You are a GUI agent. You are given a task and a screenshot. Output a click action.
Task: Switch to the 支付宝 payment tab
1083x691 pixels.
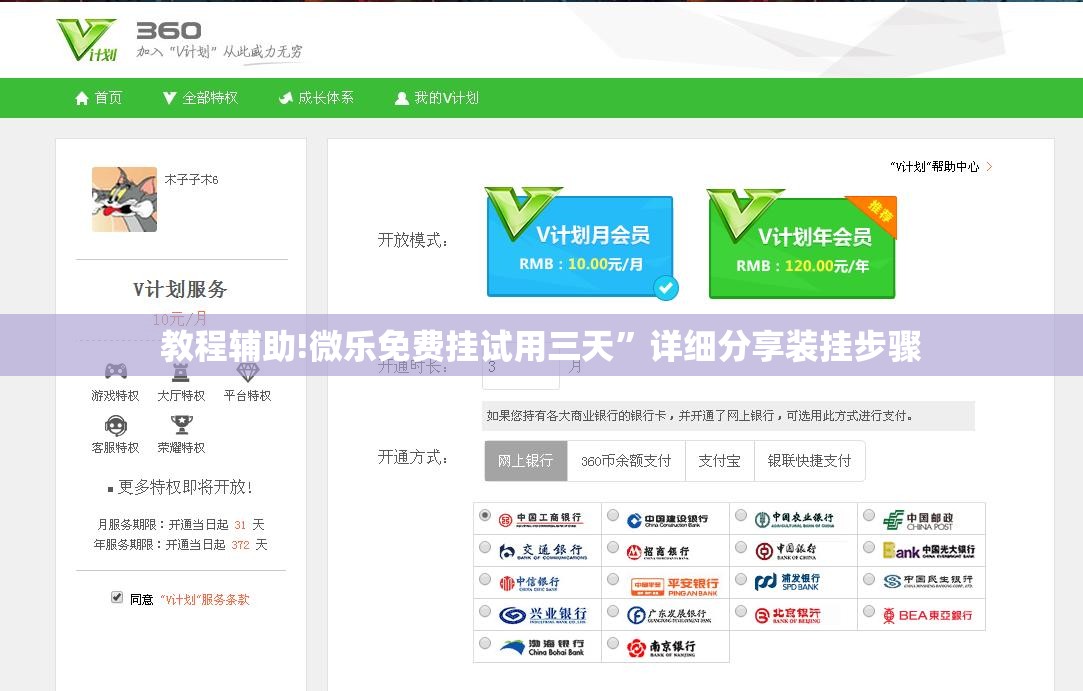pos(719,461)
